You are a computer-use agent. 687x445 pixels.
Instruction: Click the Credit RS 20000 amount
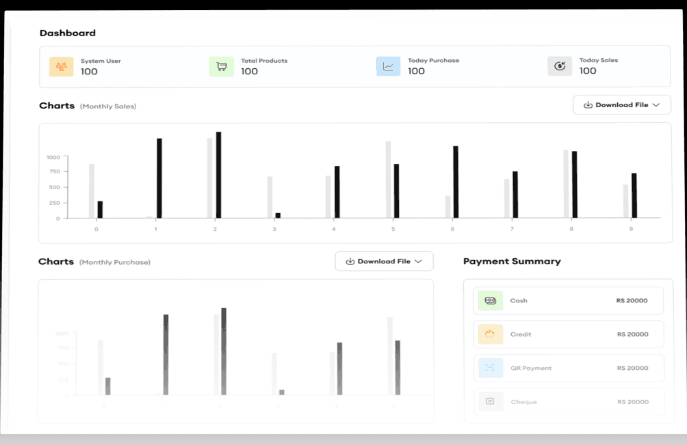632,334
